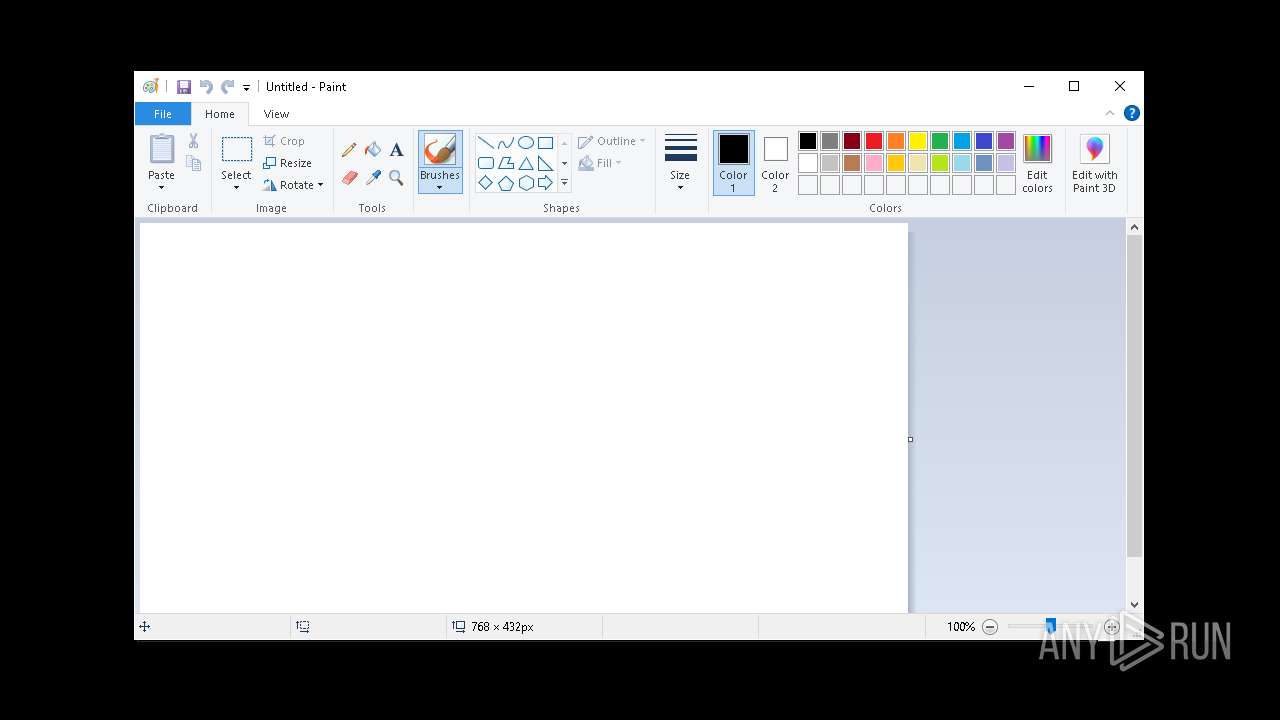Select the Magnifier tool
This screenshot has width=1280, height=720.
pos(396,178)
